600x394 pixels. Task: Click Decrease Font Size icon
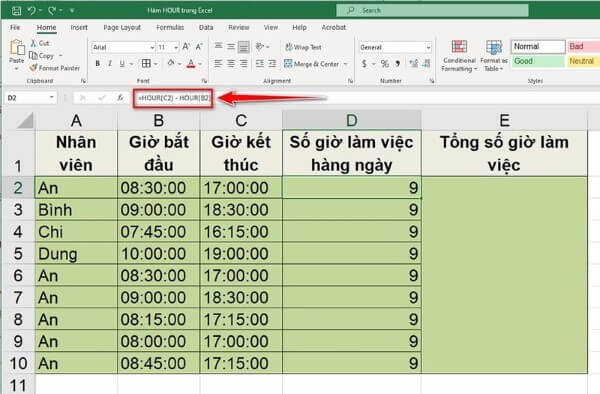[x=199, y=47]
